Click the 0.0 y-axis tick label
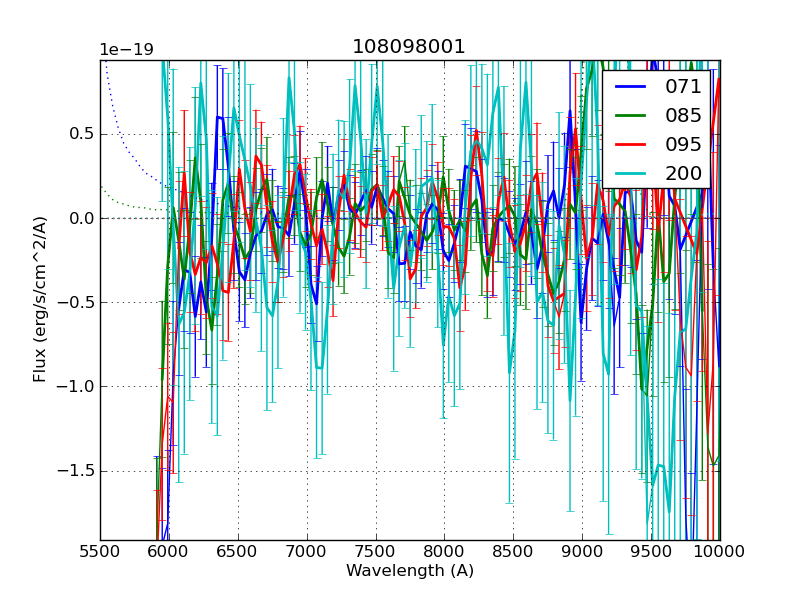 [80, 218]
